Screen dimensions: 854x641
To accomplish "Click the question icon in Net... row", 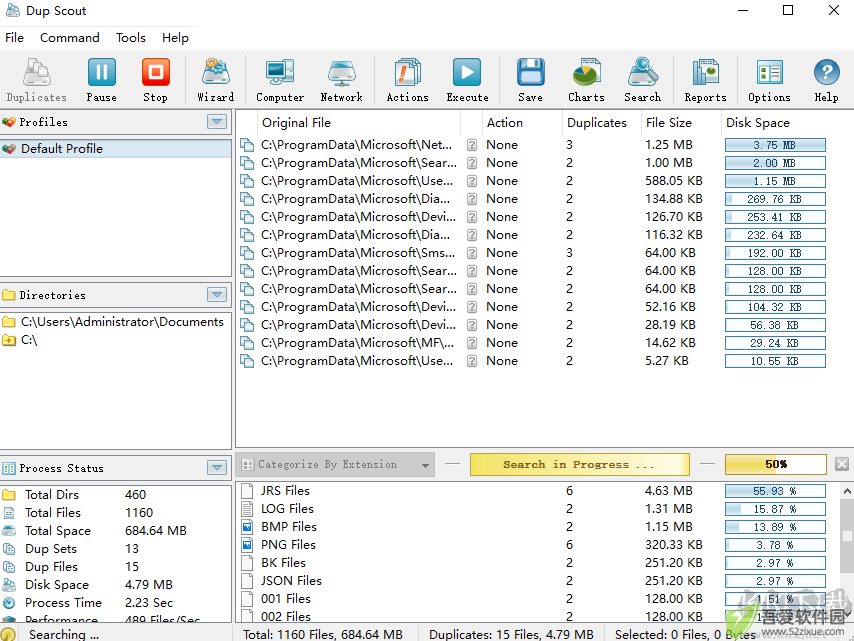I will coord(472,145).
